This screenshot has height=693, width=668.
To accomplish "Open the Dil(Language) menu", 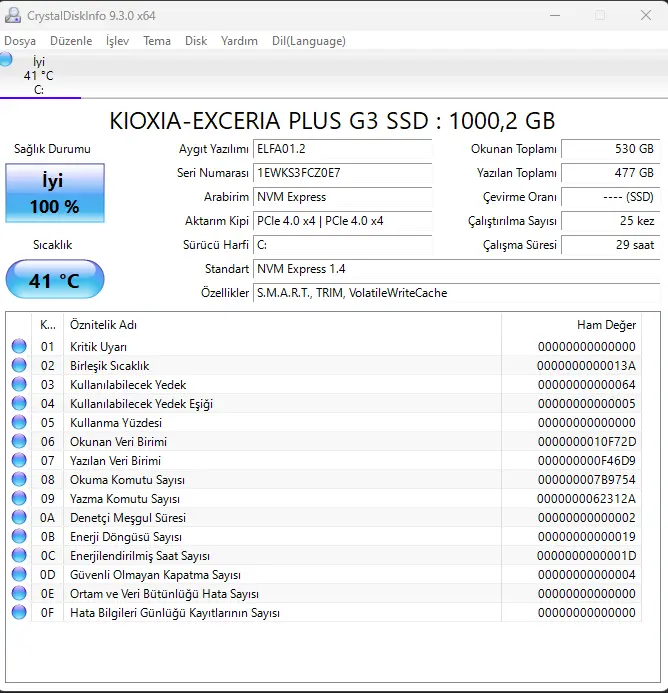I will pyautogui.click(x=309, y=41).
